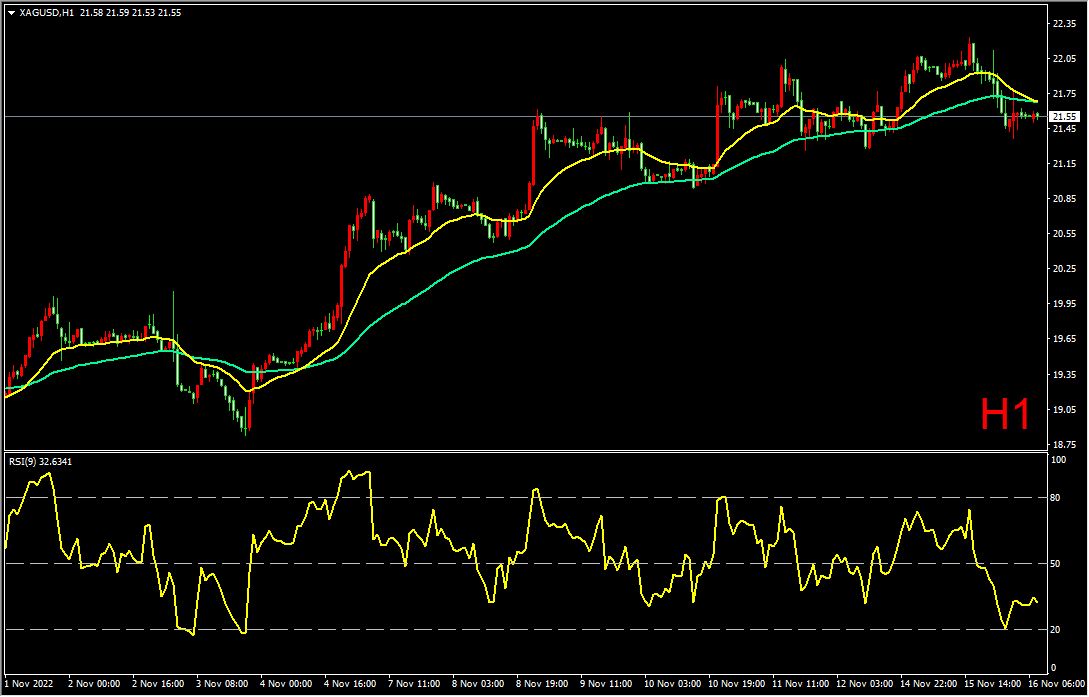Click the RSI scale value 50
This screenshot has height=697, width=1089.
[1057, 564]
